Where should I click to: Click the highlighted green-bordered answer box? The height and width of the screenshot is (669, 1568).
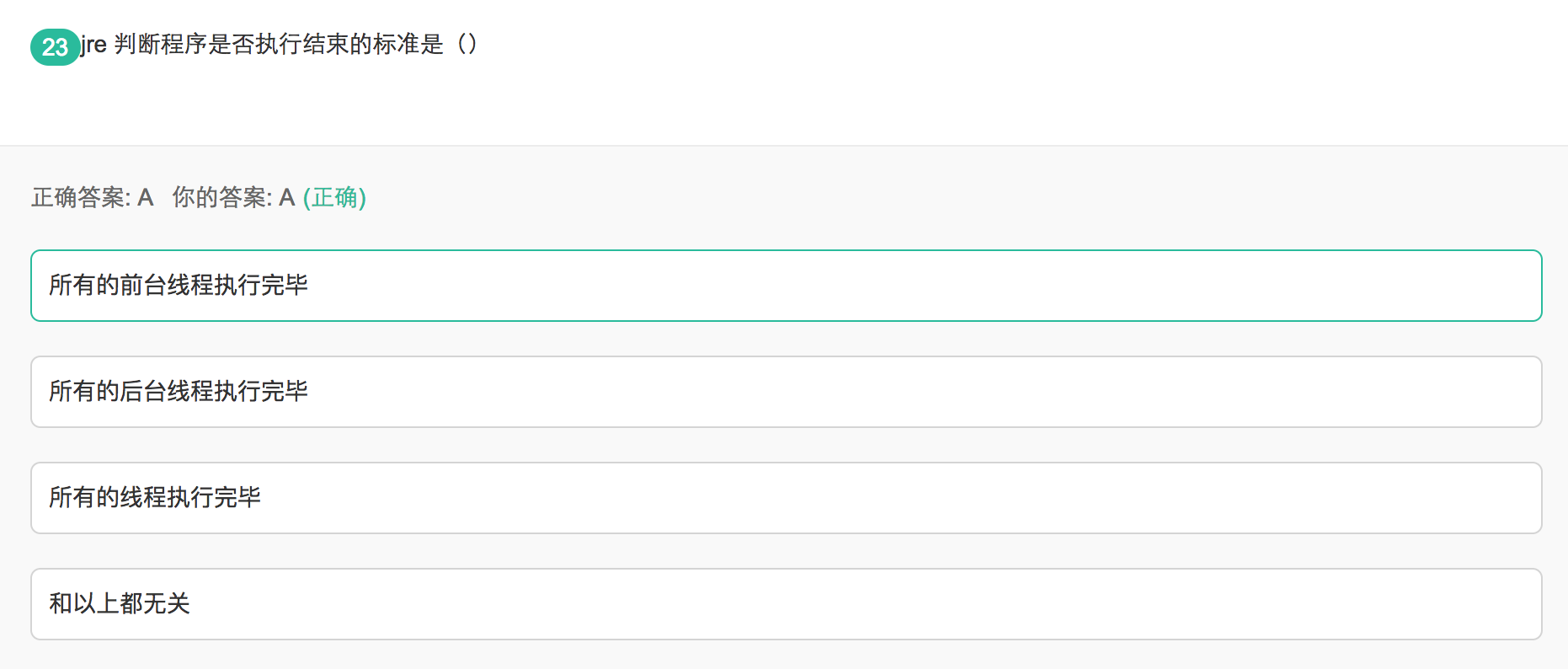(x=786, y=286)
